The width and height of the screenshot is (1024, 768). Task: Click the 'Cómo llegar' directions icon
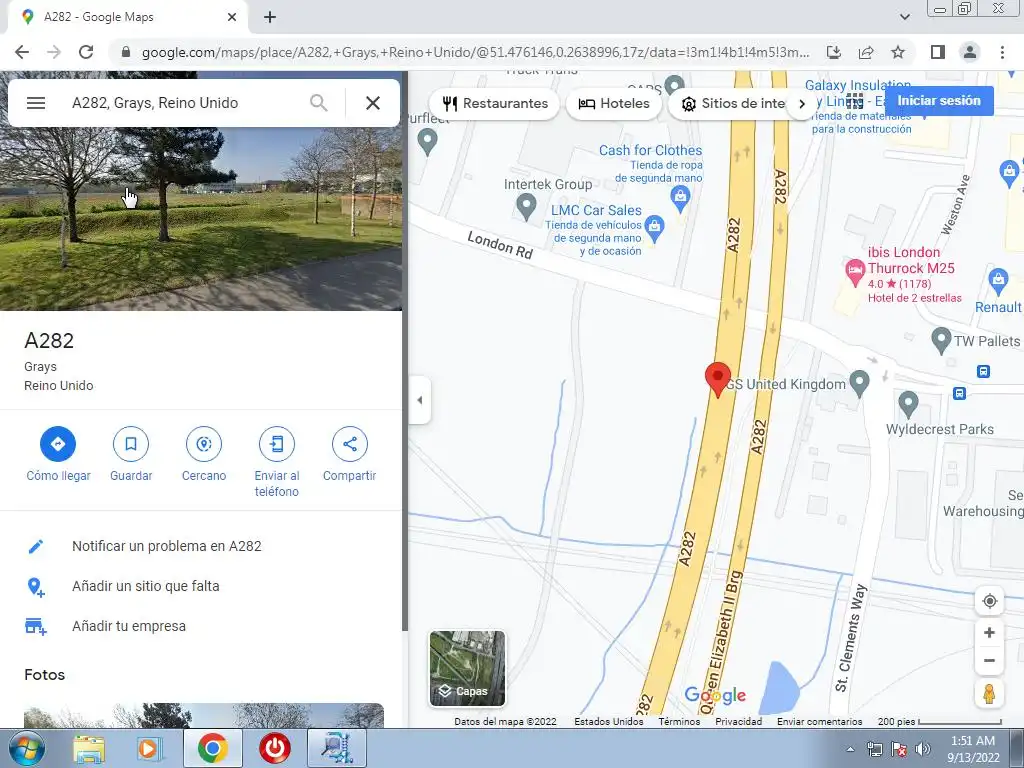[58, 444]
